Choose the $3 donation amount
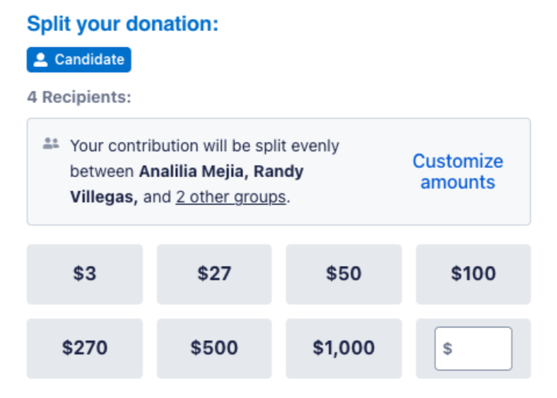The width and height of the screenshot is (557, 398). point(85,274)
